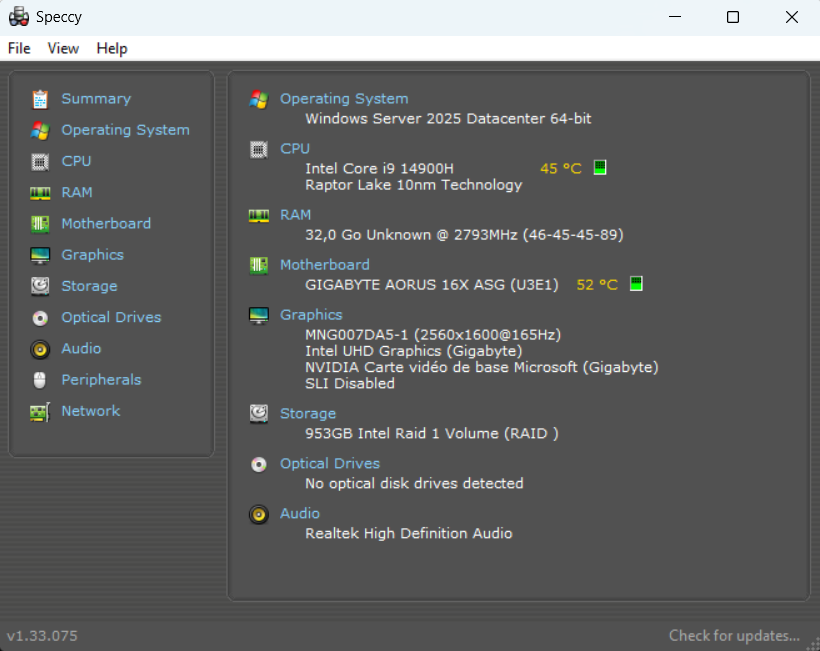Image resolution: width=820 pixels, height=651 pixels.
Task: Click the Audio speaker icon in sidebar
Action: click(x=40, y=349)
